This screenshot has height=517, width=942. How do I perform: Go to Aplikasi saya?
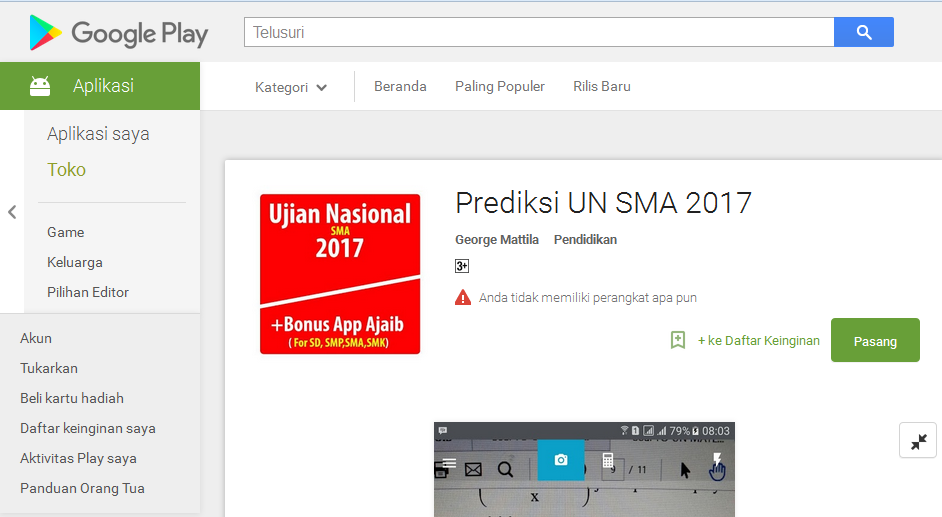coord(99,134)
